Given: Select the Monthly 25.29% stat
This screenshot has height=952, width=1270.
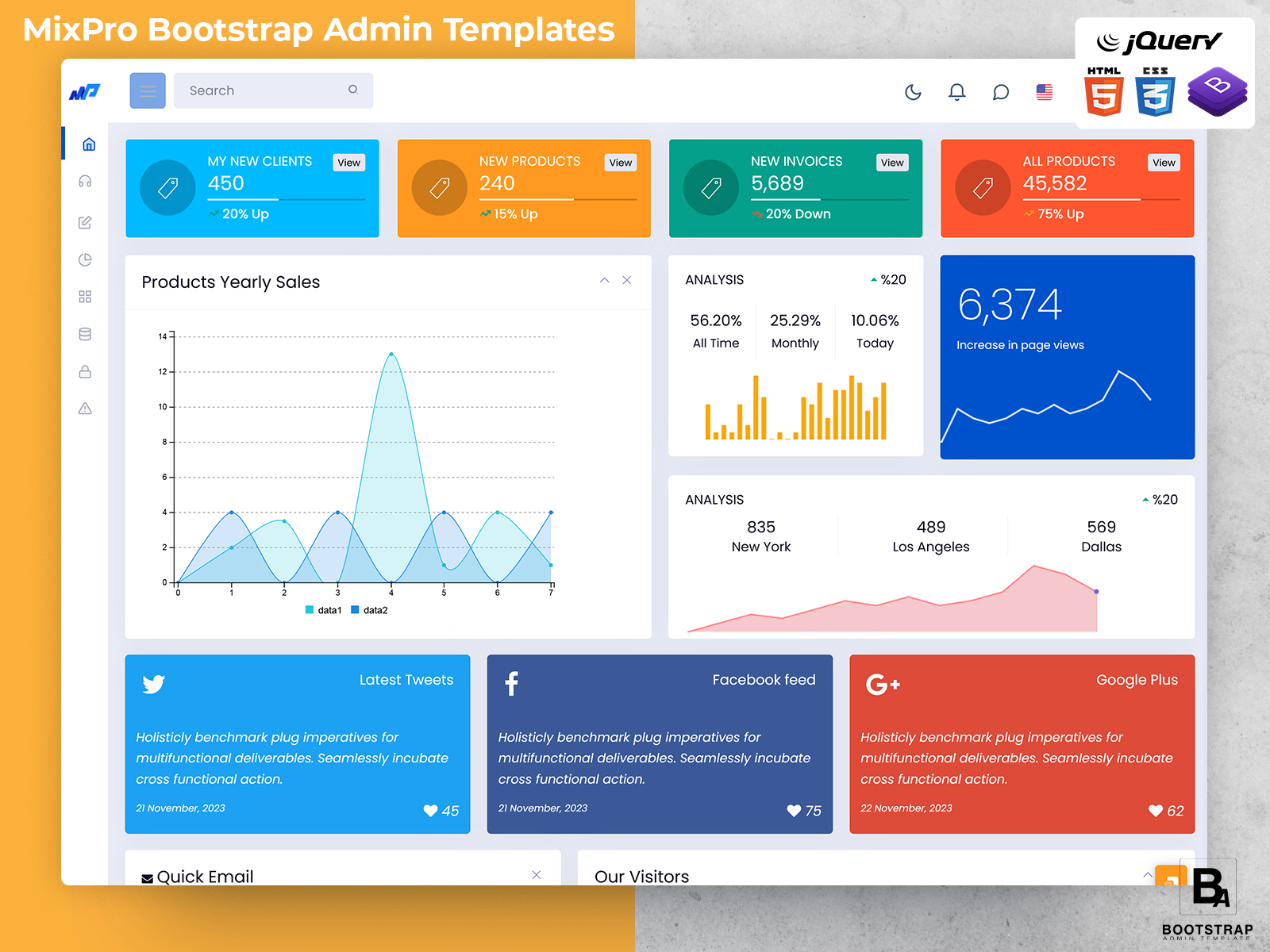Looking at the screenshot, I should 795,331.
